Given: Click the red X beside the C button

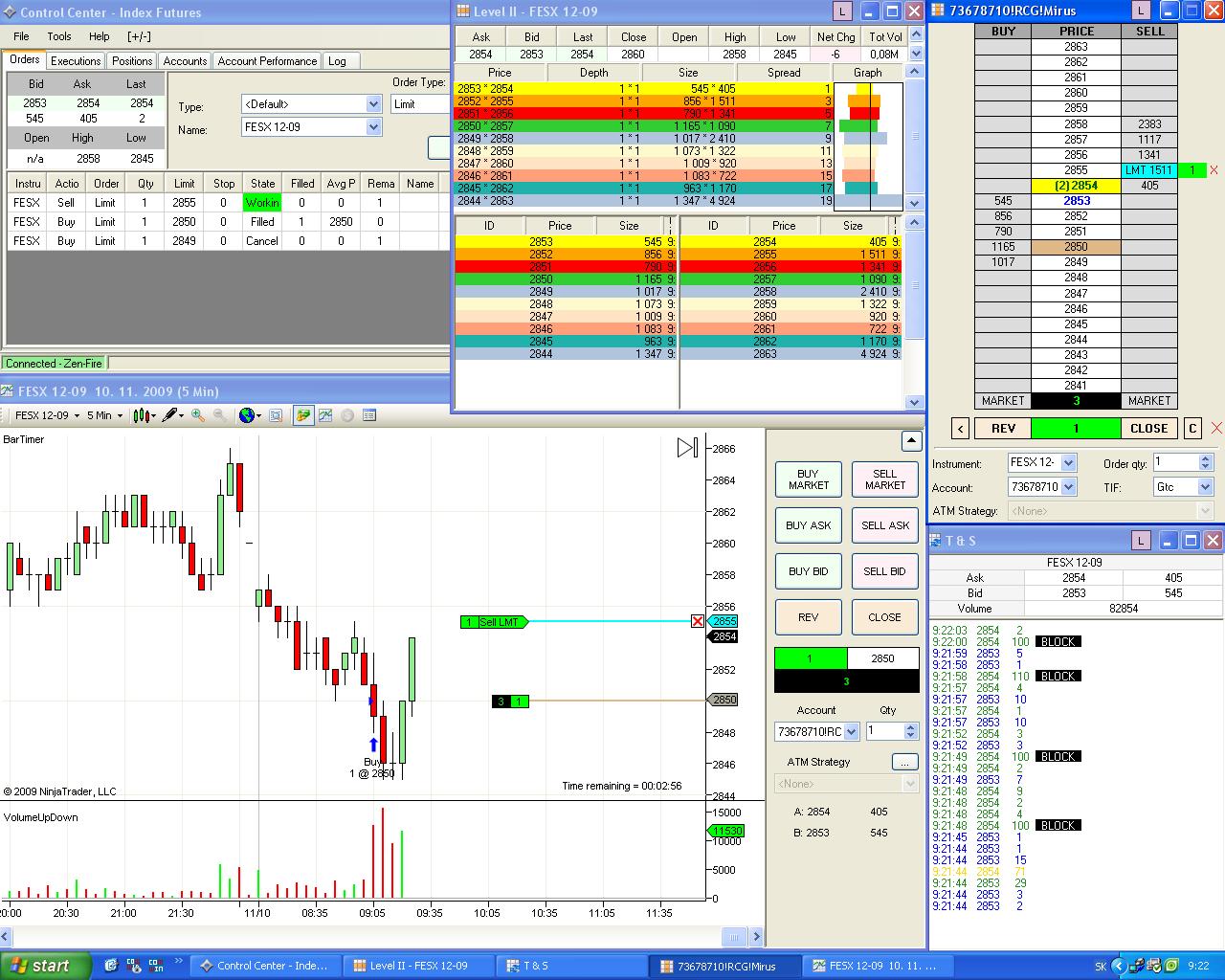Looking at the screenshot, I should 1216,428.
